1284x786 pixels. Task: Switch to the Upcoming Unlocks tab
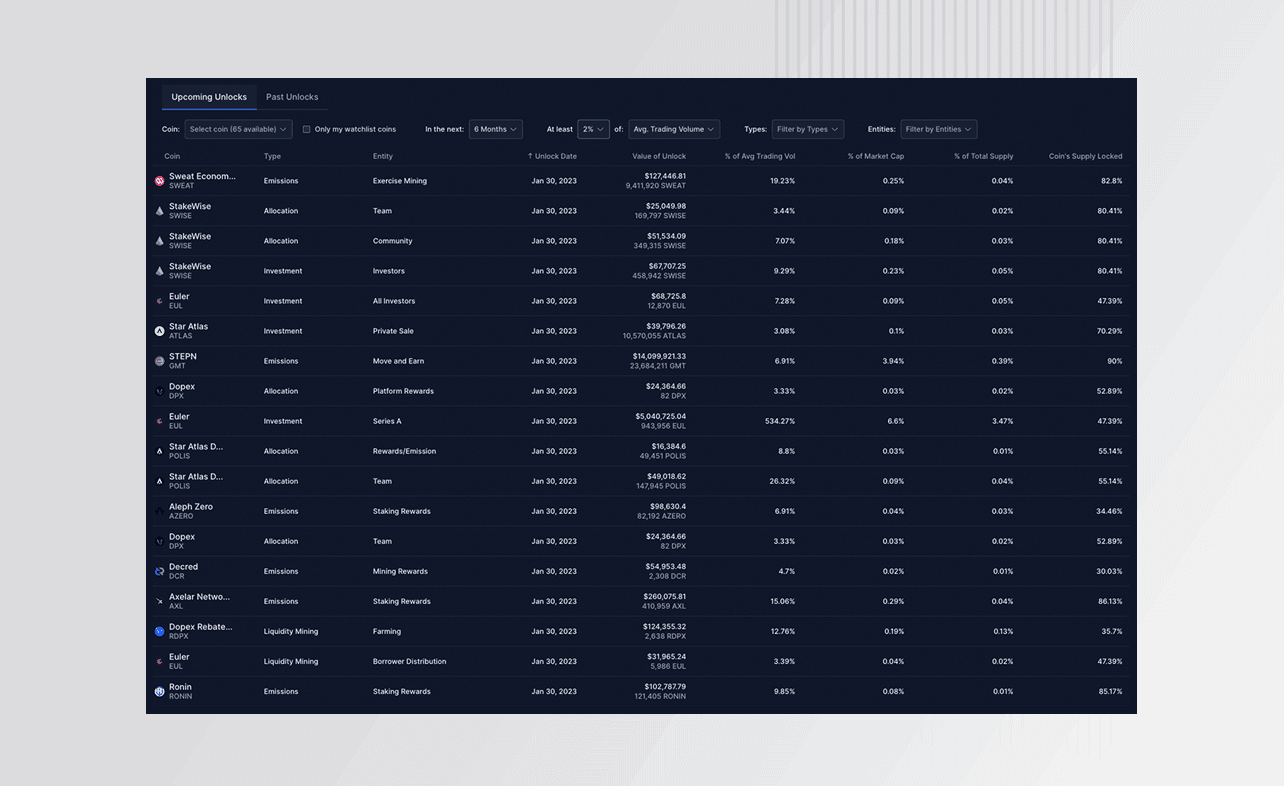(209, 97)
